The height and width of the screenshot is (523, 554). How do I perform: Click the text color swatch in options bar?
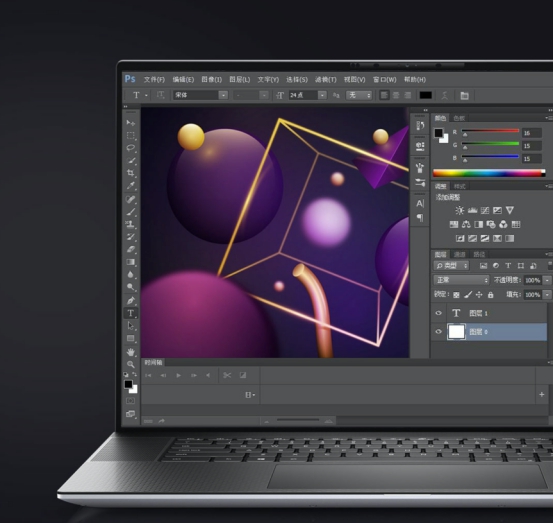[425, 95]
